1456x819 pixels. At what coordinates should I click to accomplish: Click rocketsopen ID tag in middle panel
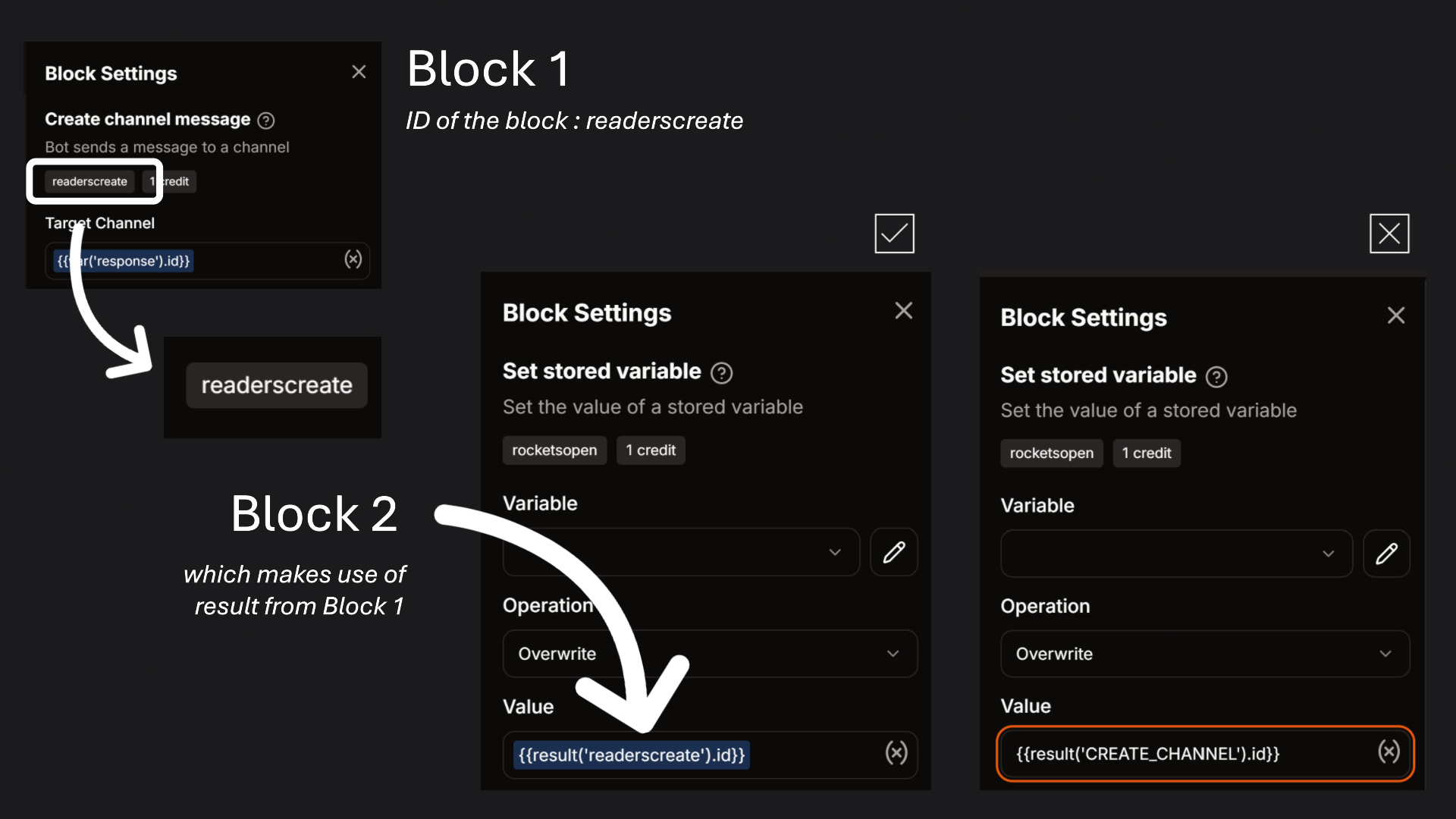(x=554, y=450)
